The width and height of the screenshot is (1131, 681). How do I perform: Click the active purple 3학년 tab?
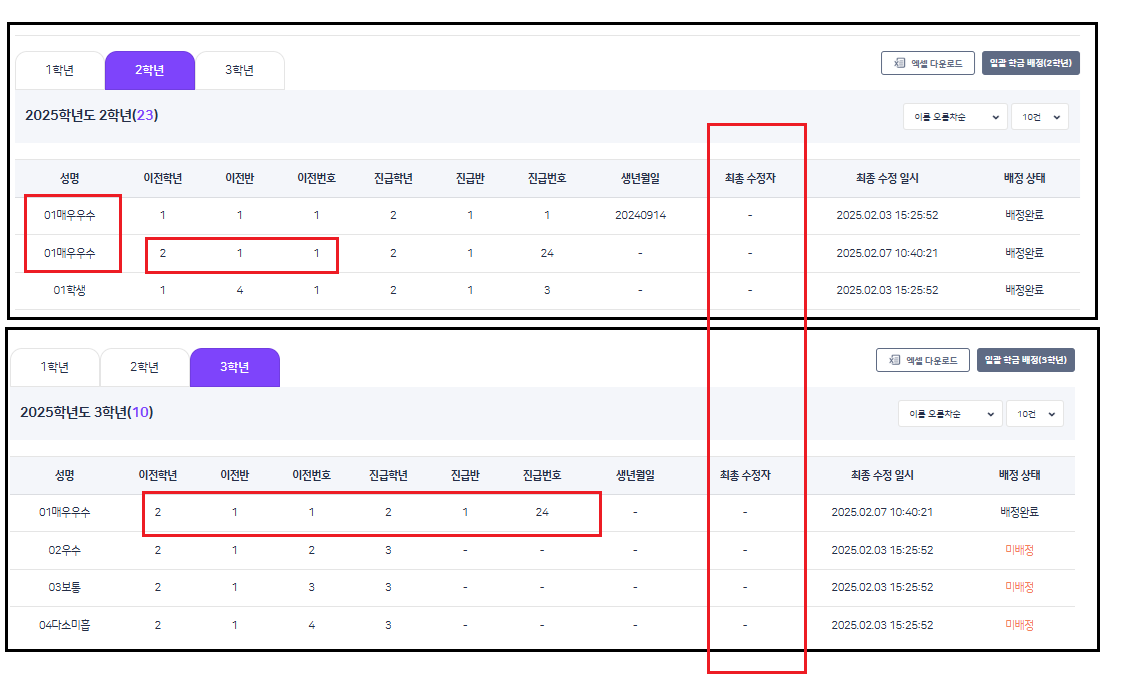(234, 367)
